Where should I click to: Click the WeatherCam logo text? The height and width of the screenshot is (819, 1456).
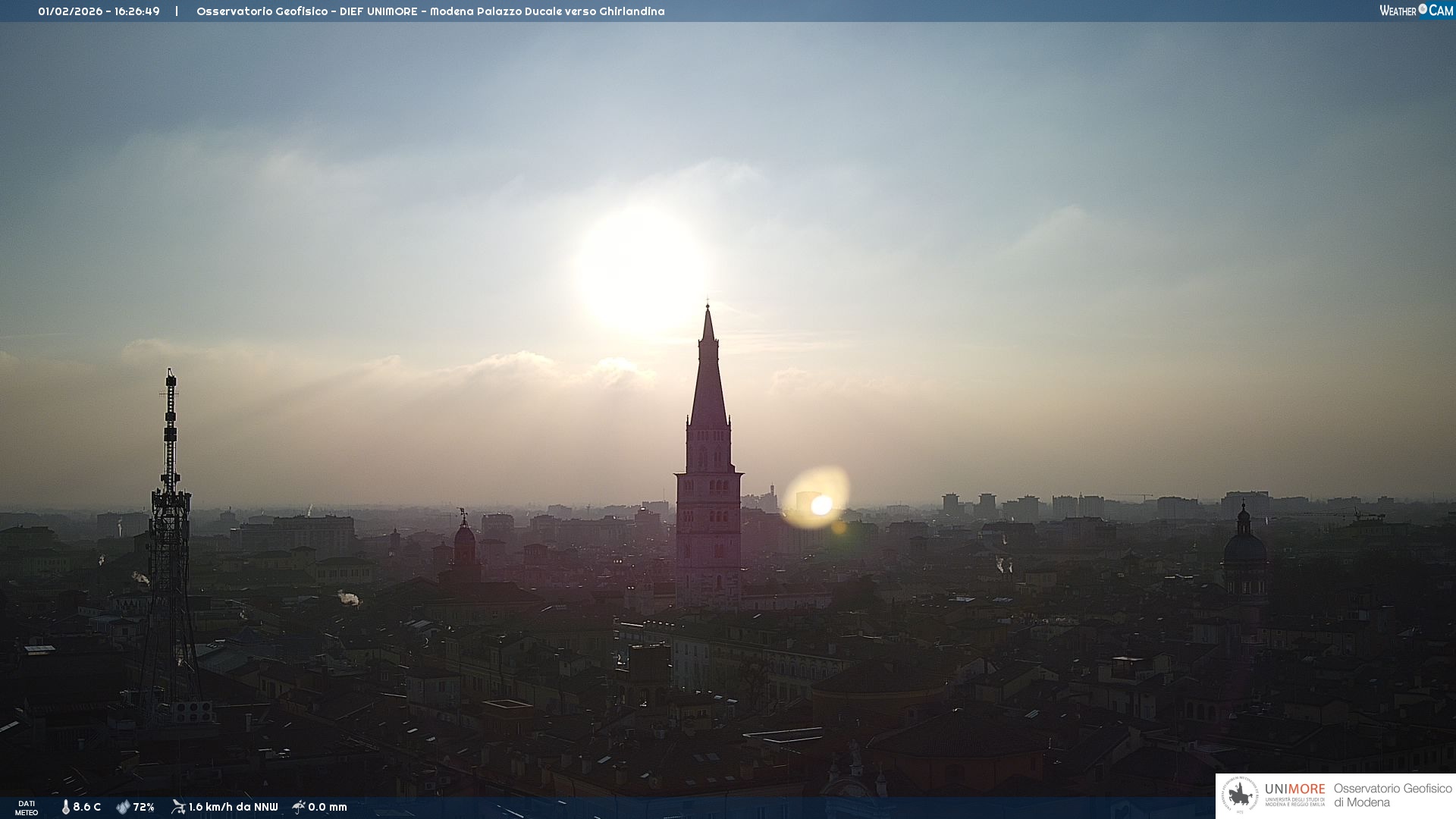coord(1416,11)
